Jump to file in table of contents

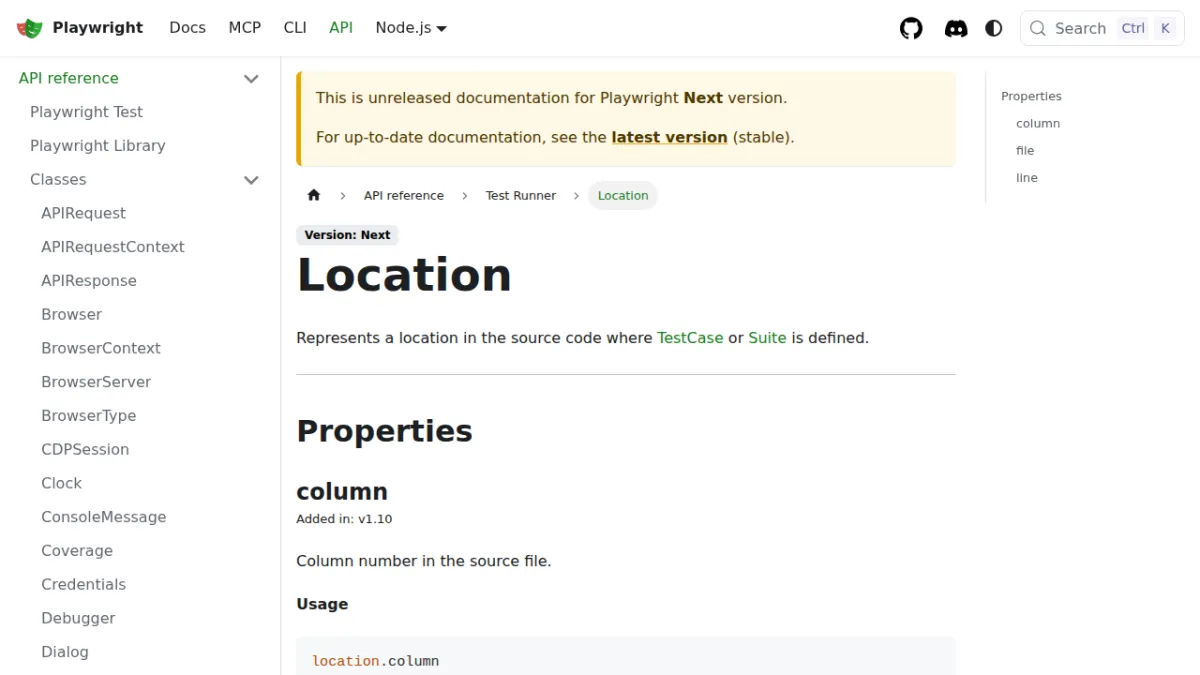tap(1025, 150)
